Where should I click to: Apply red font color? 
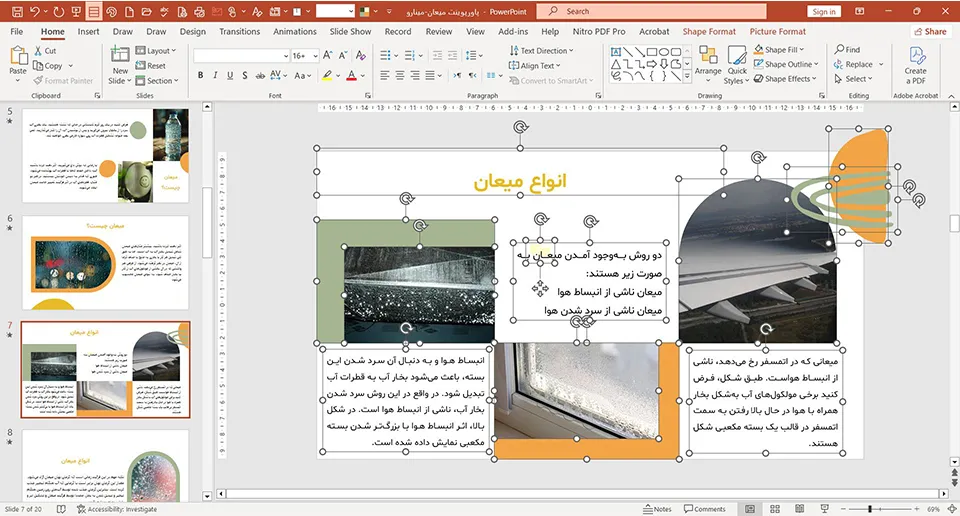351,75
